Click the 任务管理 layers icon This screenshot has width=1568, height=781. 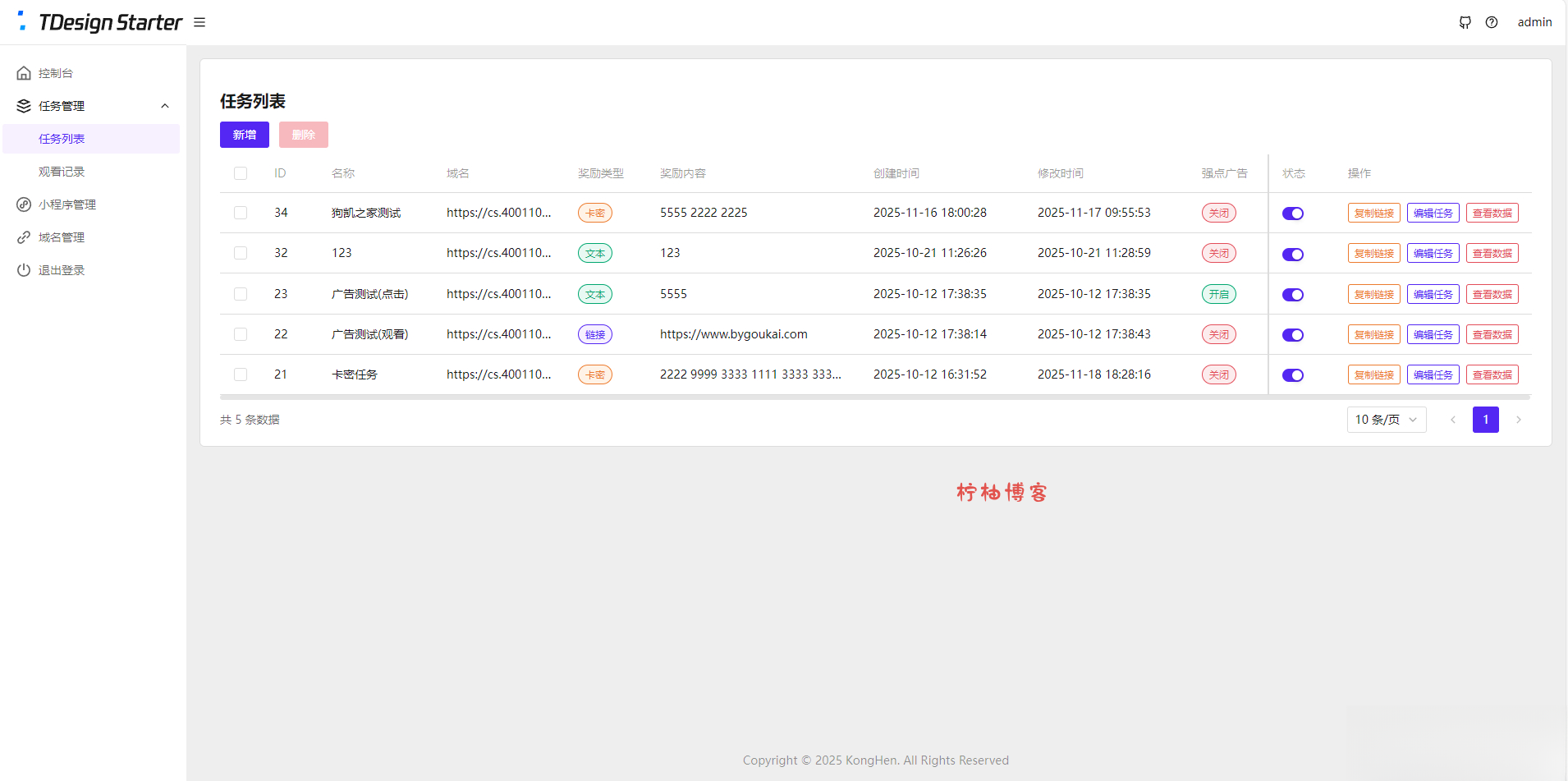click(x=24, y=106)
